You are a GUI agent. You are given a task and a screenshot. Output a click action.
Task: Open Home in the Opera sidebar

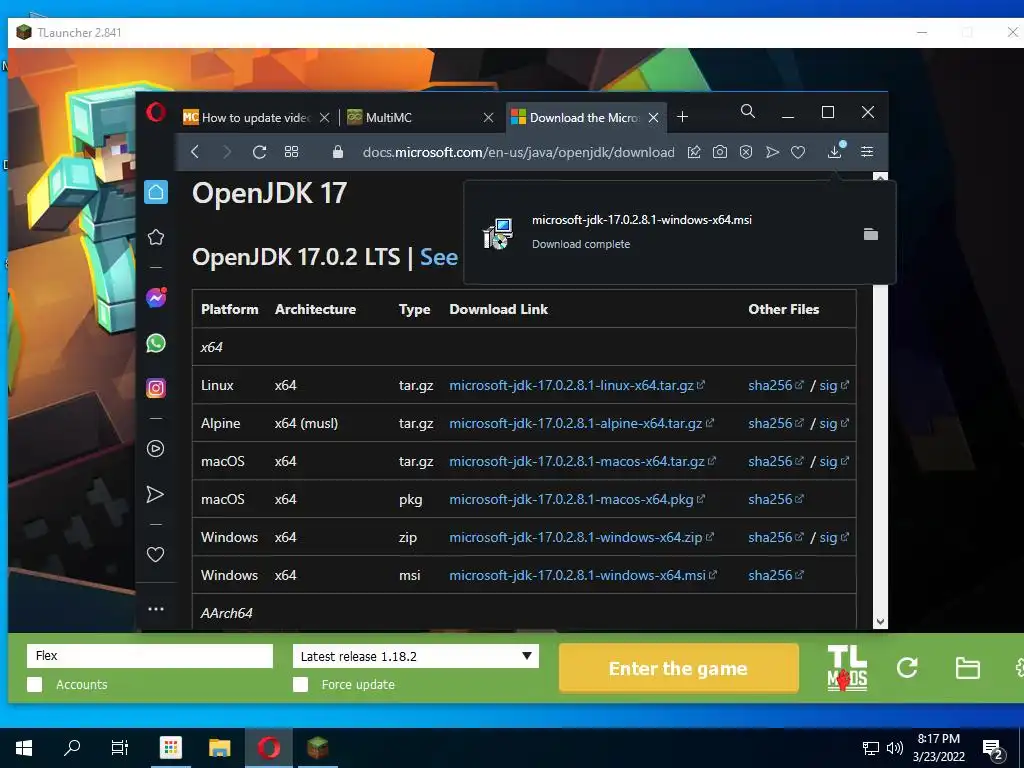[156, 192]
